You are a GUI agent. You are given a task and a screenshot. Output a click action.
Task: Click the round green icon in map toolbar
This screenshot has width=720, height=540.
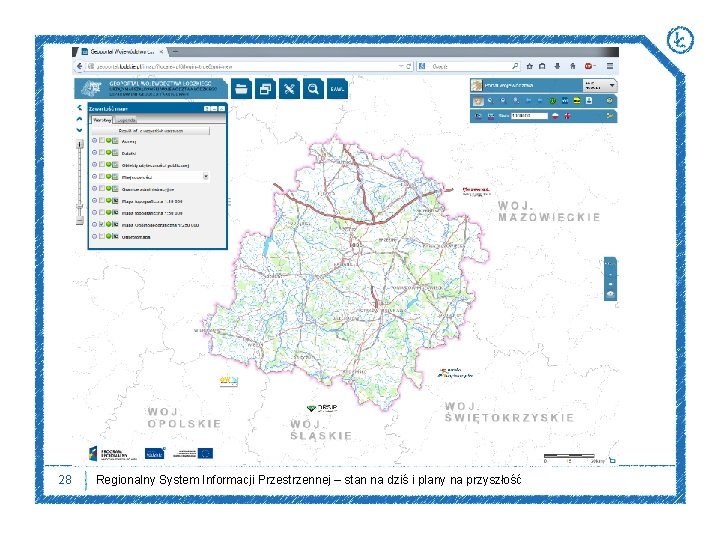553,101
